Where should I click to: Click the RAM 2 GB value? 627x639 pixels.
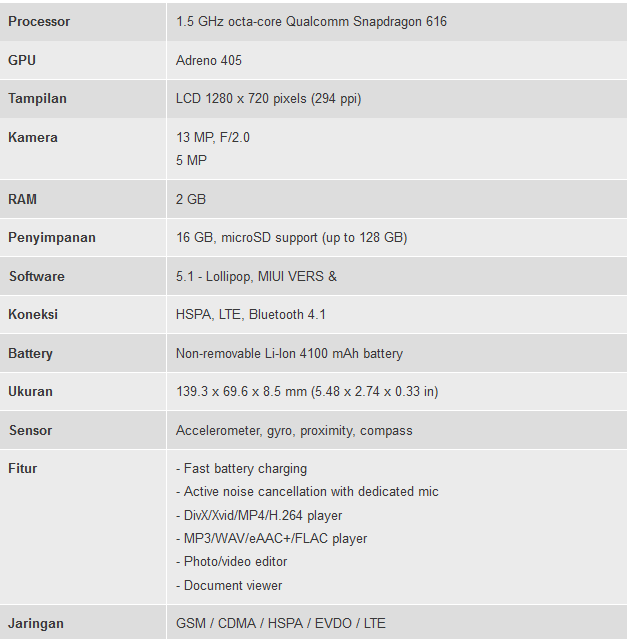(x=191, y=199)
